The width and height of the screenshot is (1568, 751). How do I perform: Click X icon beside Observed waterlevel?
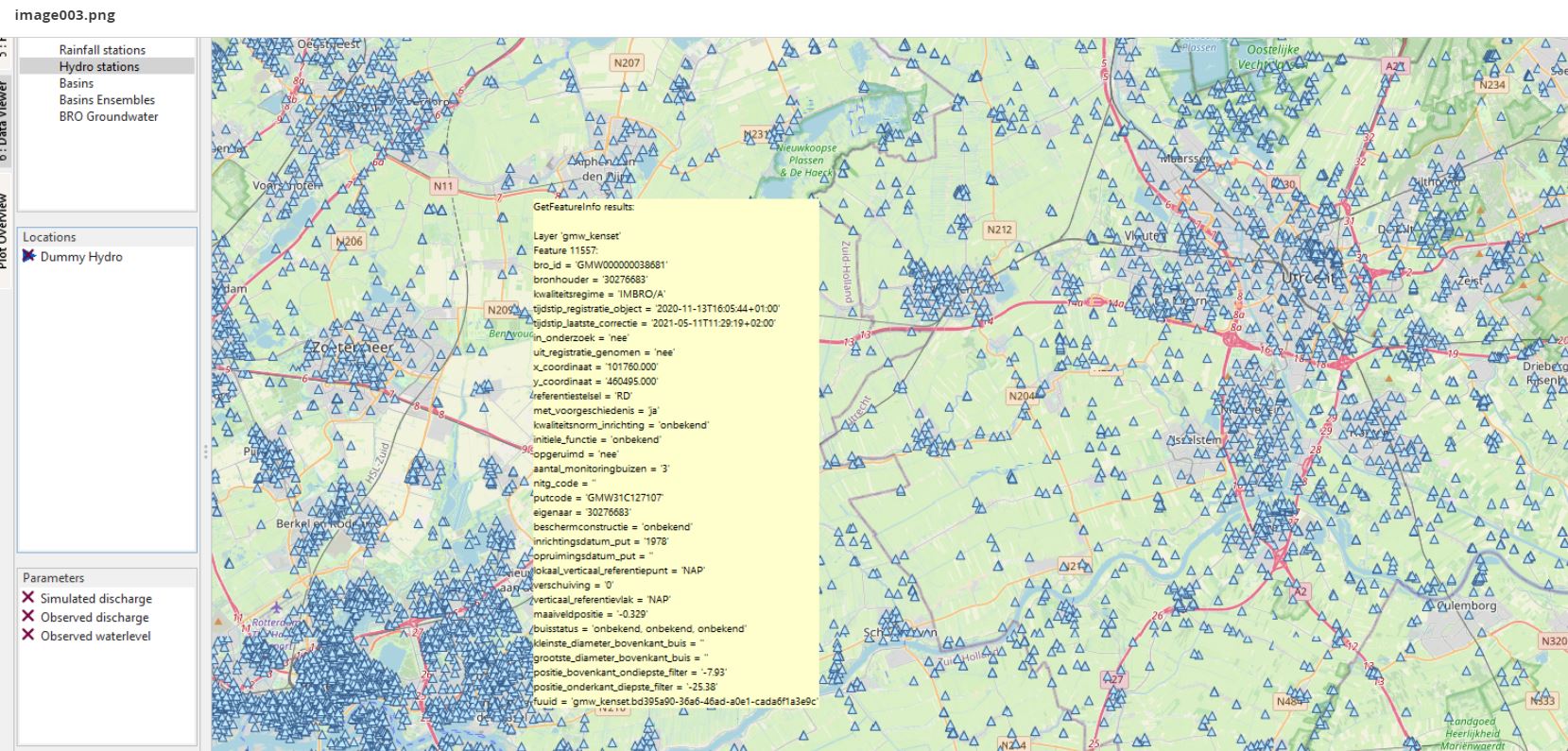28,636
